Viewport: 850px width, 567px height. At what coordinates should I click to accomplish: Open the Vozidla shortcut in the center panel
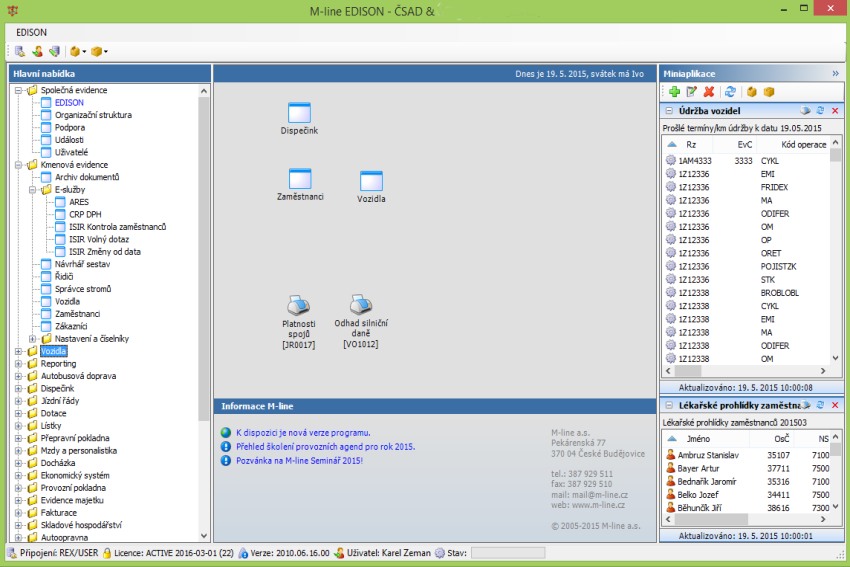click(x=371, y=181)
